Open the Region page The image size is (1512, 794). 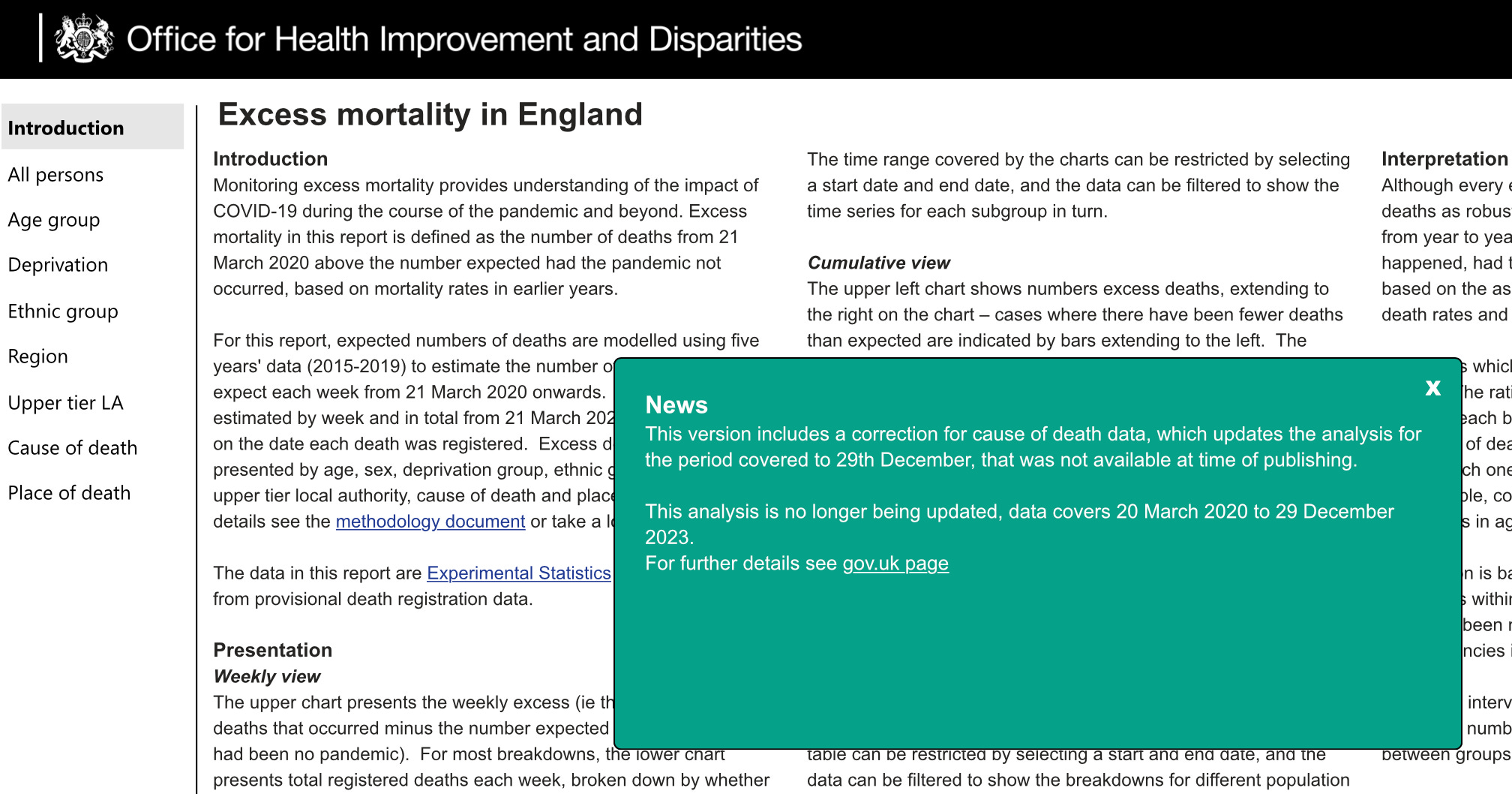(37, 356)
